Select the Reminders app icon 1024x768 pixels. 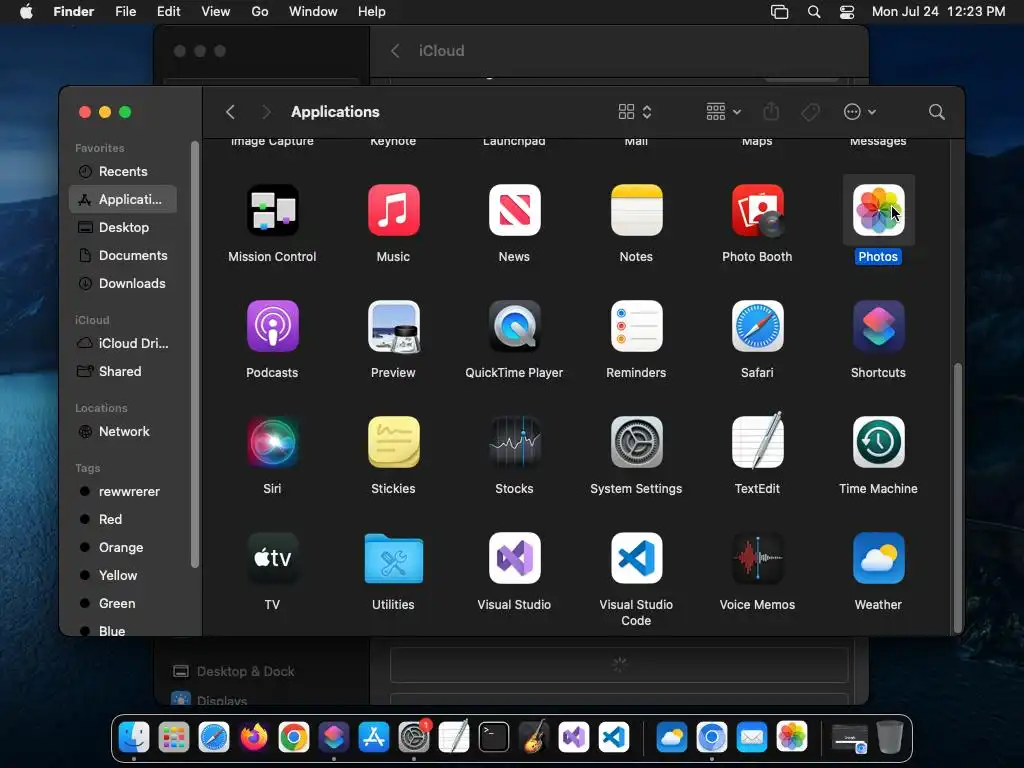[x=636, y=326]
